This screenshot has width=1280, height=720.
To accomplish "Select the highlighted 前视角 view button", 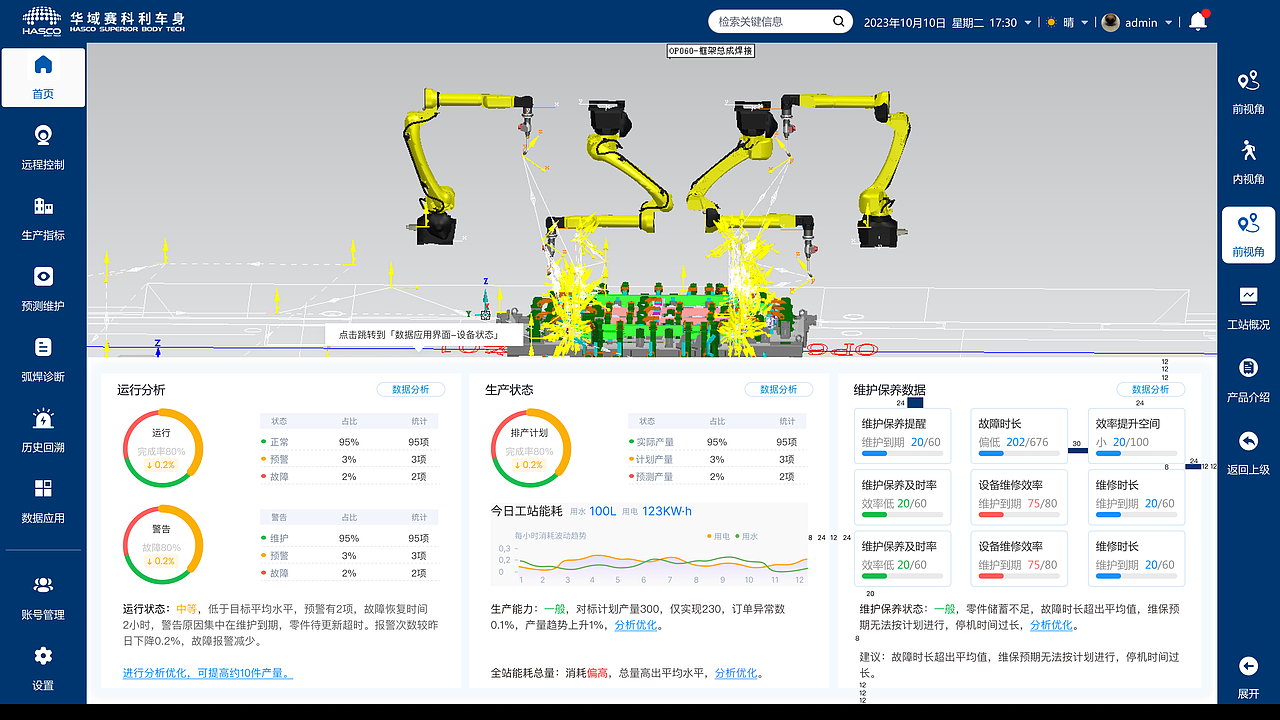I will [x=1248, y=235].
